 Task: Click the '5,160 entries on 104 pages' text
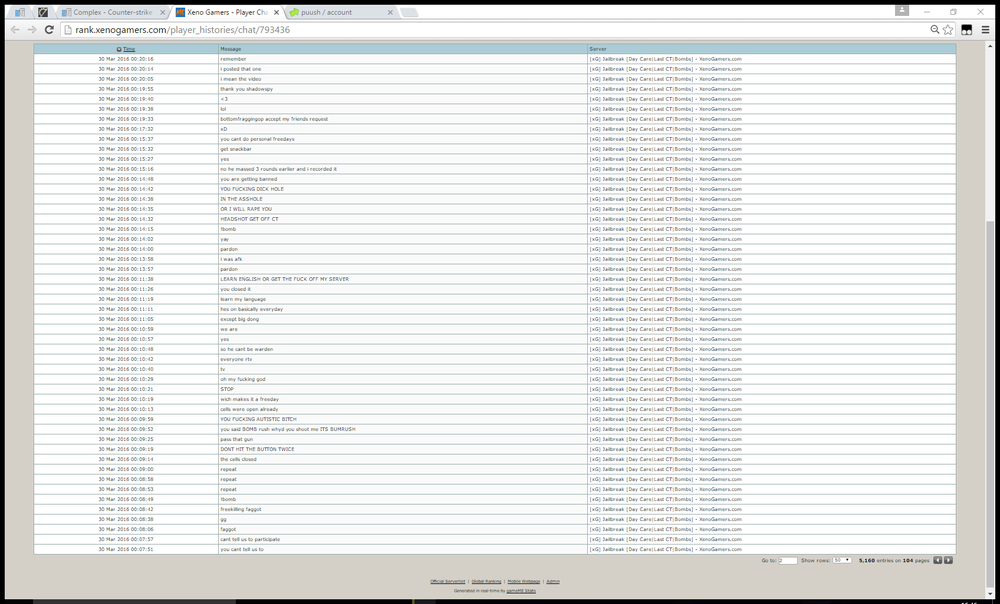coord(895,560)
